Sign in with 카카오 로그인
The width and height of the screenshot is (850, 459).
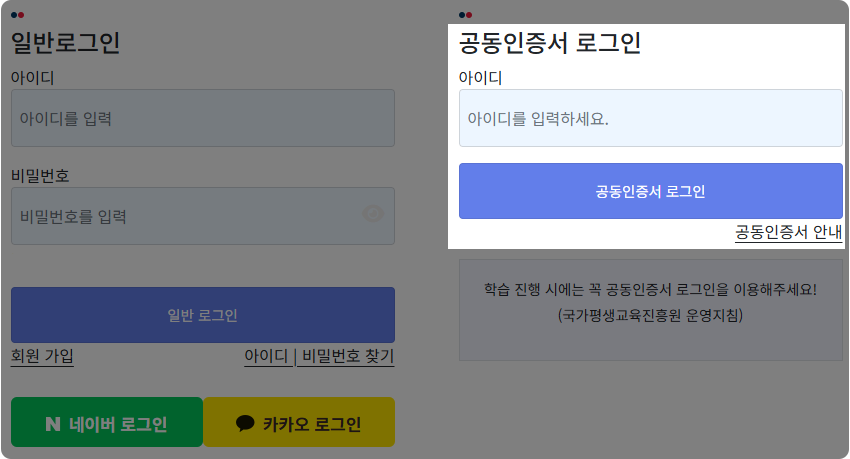[299, 422]
